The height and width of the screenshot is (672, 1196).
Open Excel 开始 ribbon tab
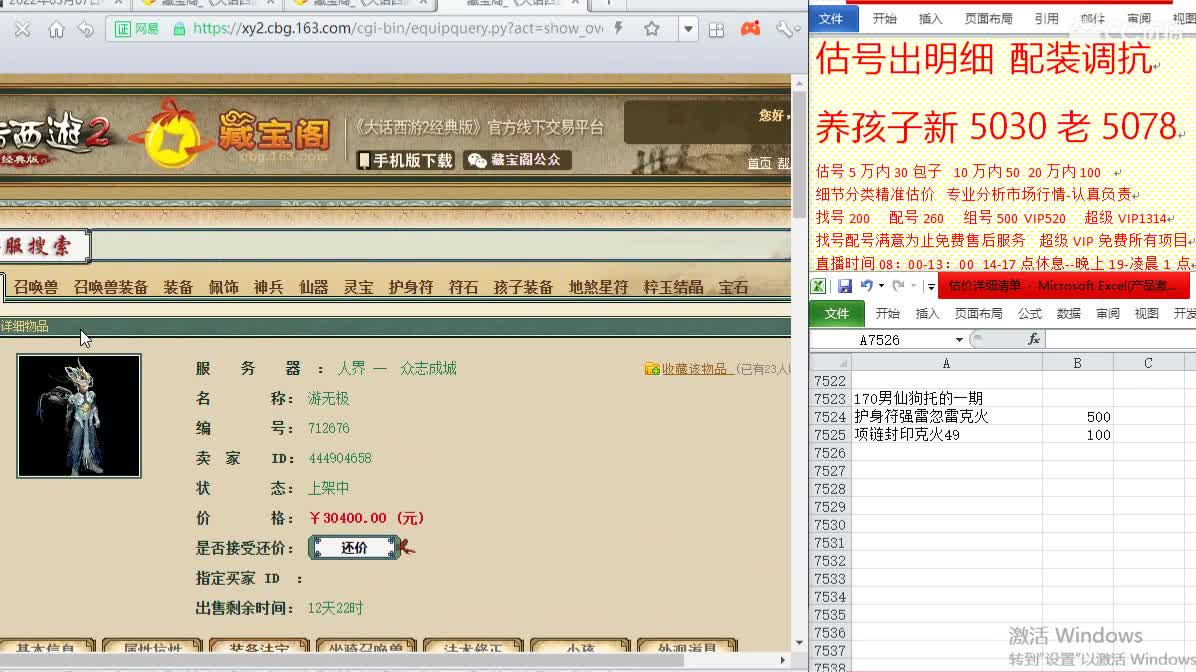coord(887,313)
